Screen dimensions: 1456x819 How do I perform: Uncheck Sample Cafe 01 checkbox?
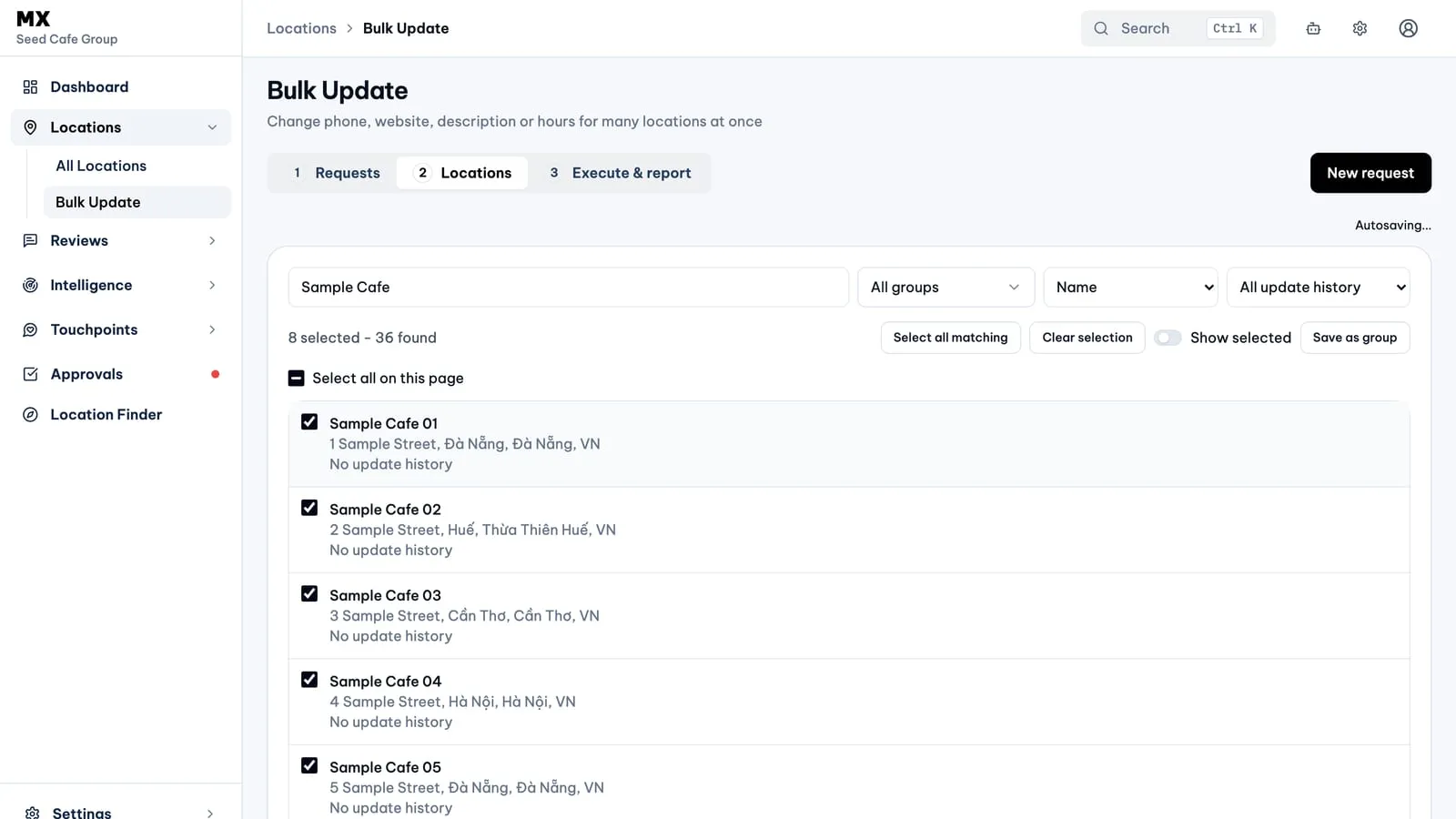309,422
